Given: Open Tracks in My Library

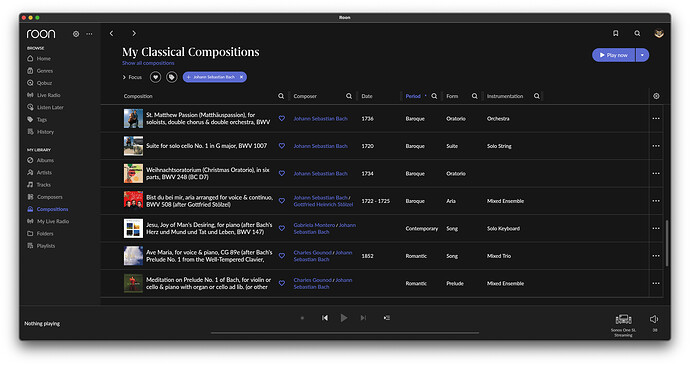Looking at the screenshot, I should coord(44,185).
